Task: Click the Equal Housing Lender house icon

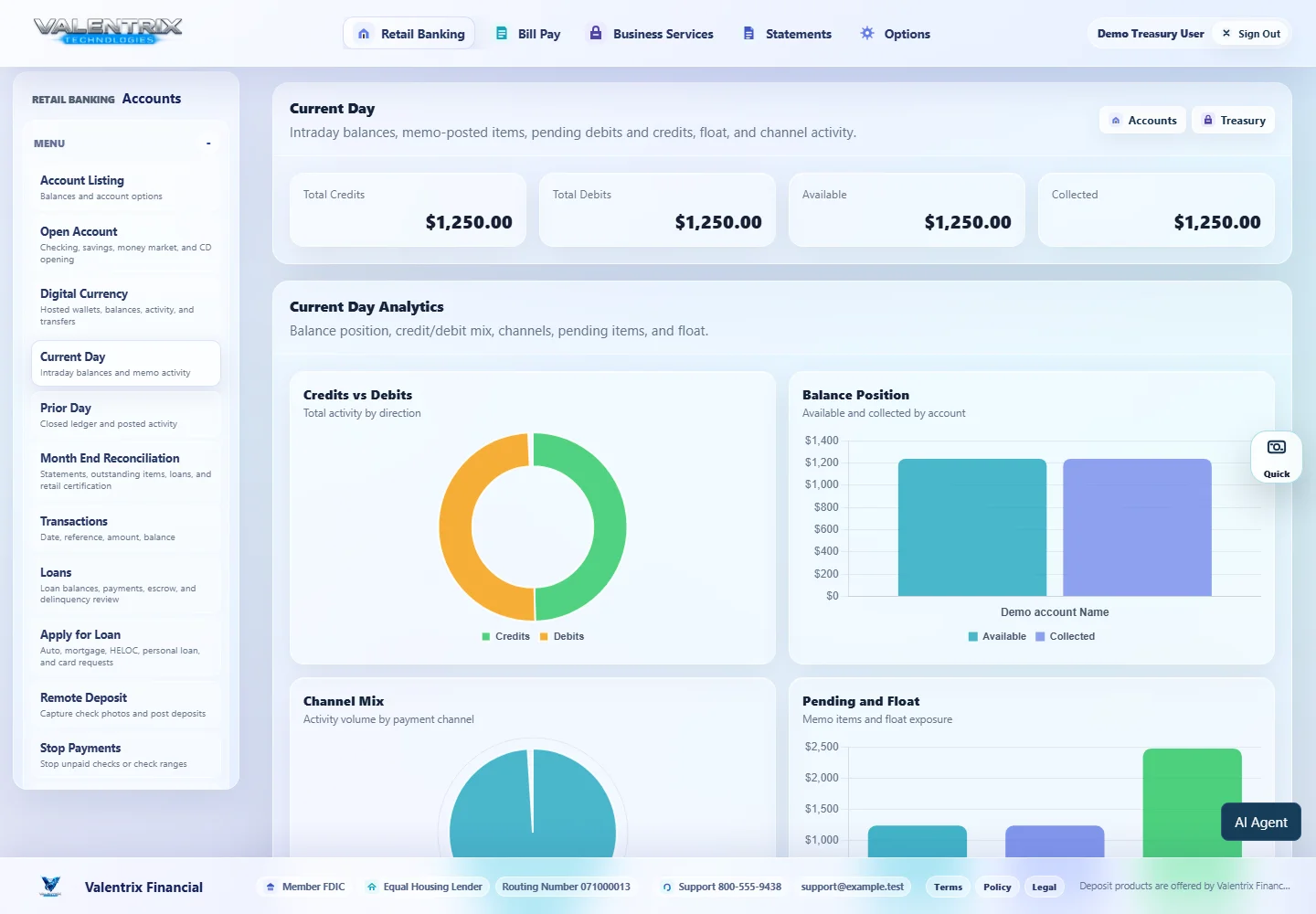Action: pos(372,887)
